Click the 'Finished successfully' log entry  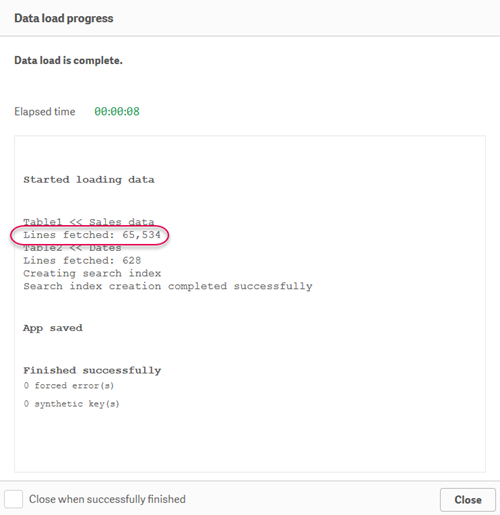92,370
